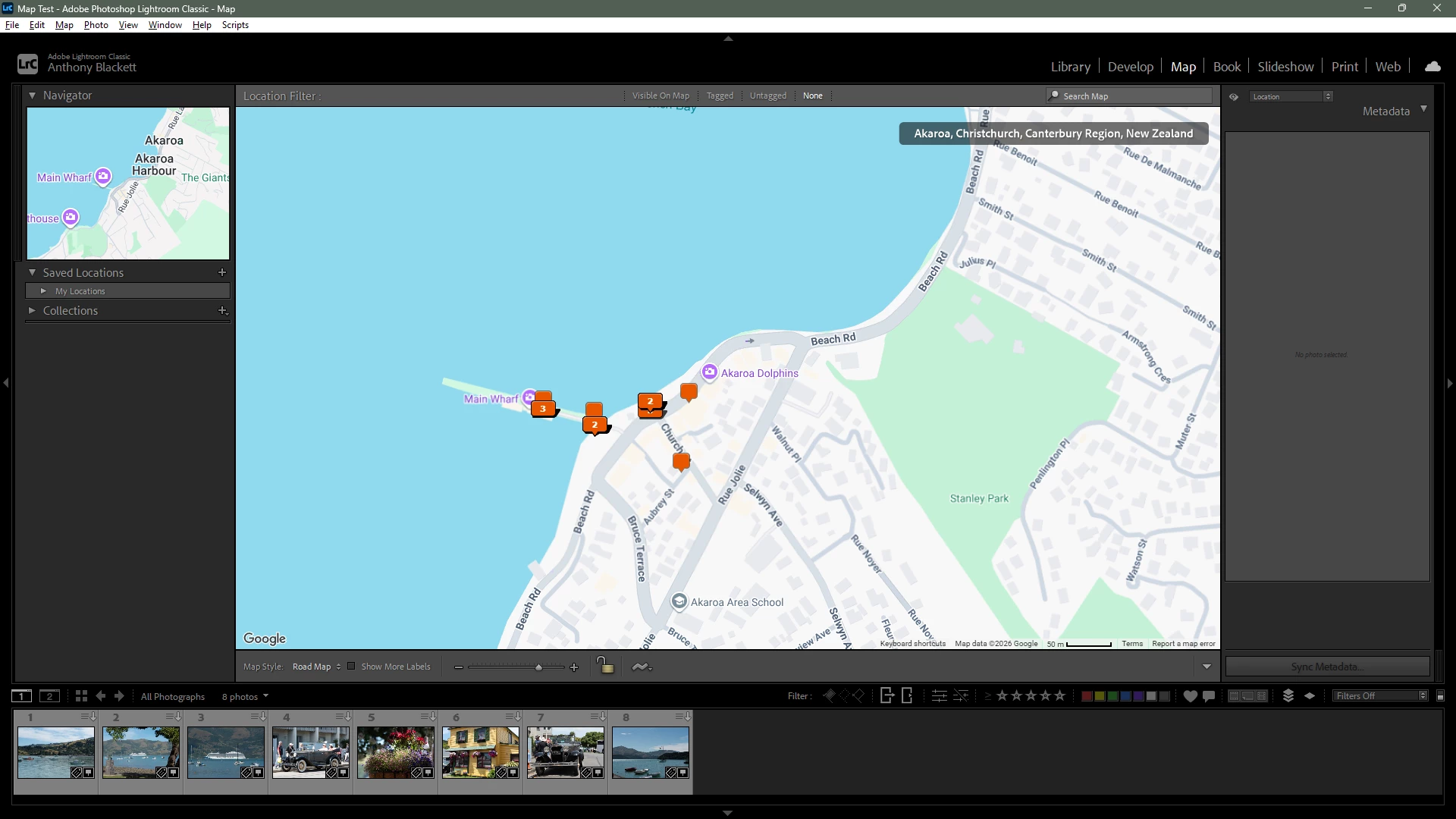Filter by edited photos sliders icon

click(939, 695)
